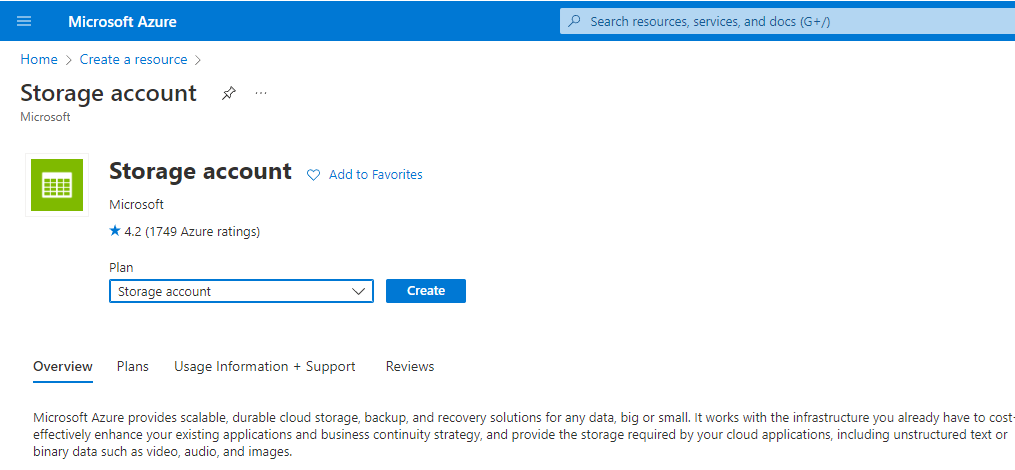
Task: Click the green Storage account logo
Action: 57,185
